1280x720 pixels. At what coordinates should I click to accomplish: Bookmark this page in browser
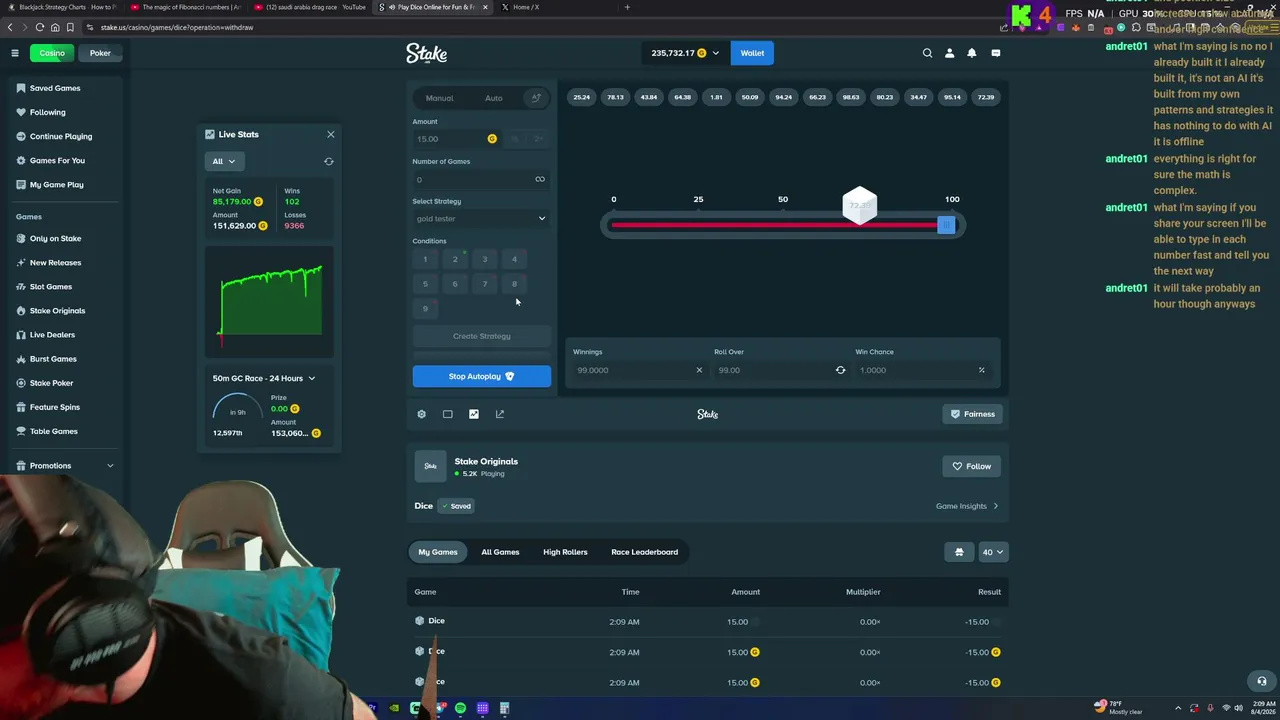pyautogui.click(x=70, y=27)
